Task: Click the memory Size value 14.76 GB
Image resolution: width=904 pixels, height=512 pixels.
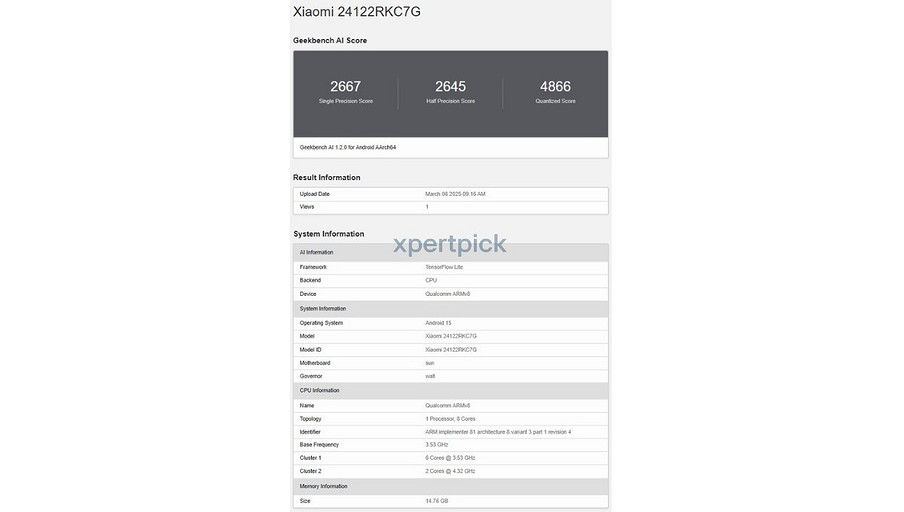Action: (437, 501)
